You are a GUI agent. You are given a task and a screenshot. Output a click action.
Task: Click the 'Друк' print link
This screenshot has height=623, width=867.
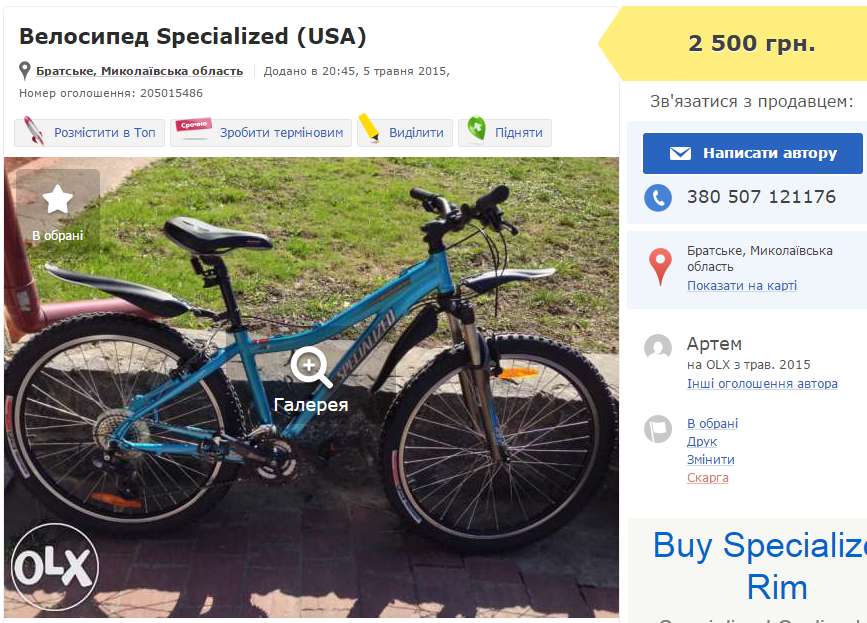coord(702,442)
